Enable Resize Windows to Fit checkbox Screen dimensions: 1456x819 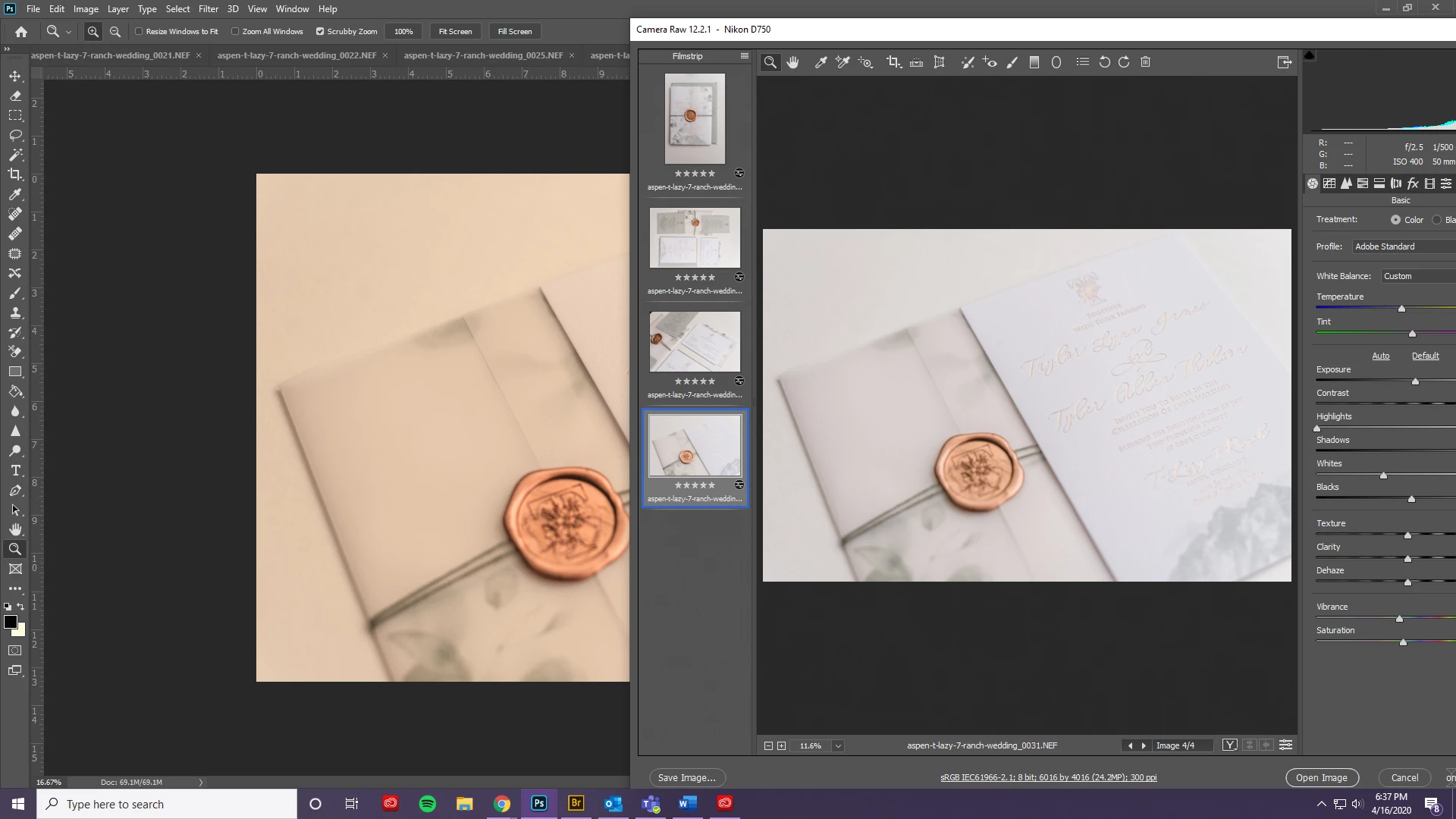coord(139,31)
